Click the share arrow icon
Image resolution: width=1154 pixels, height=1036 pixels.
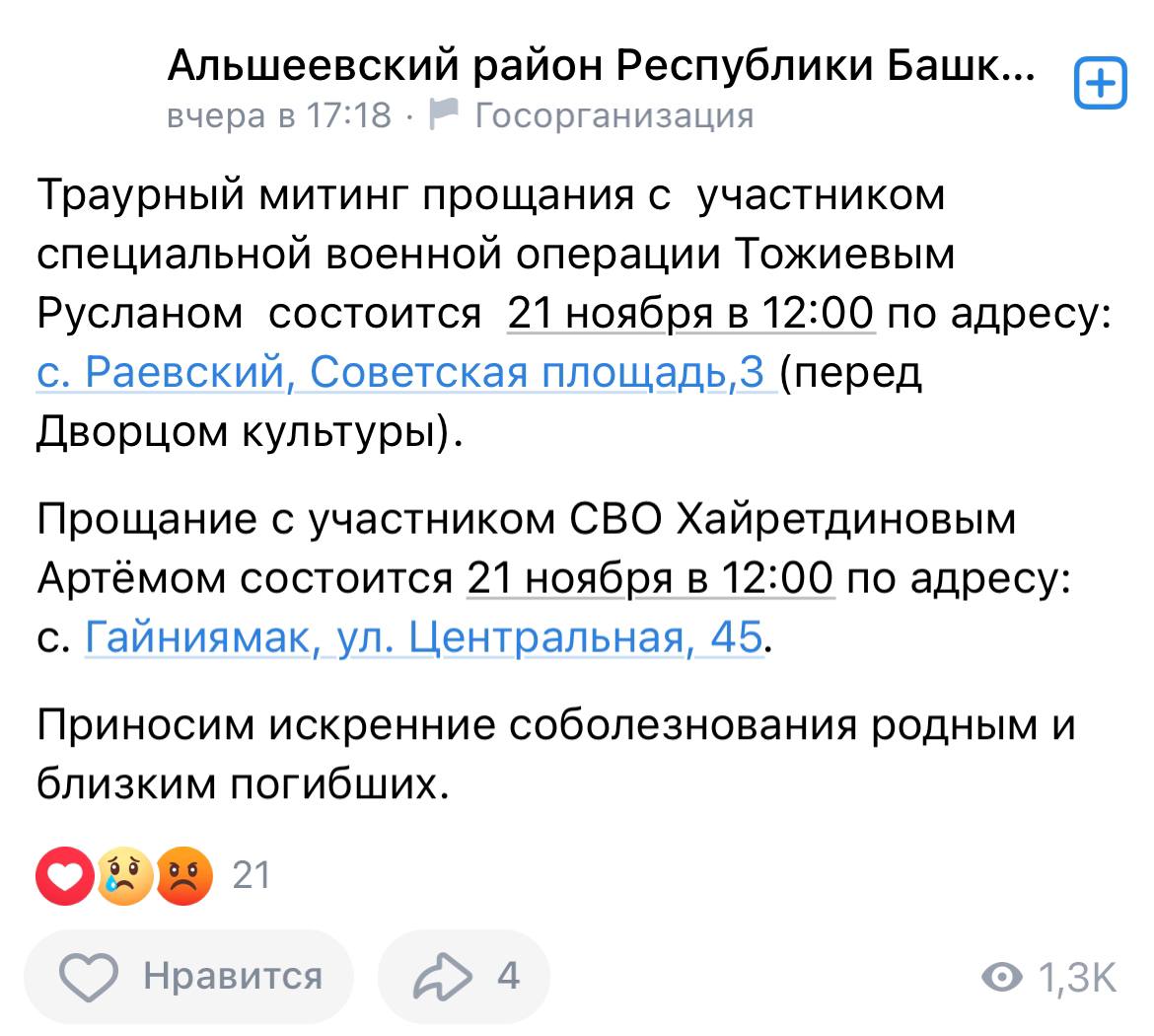coord(442,977)
